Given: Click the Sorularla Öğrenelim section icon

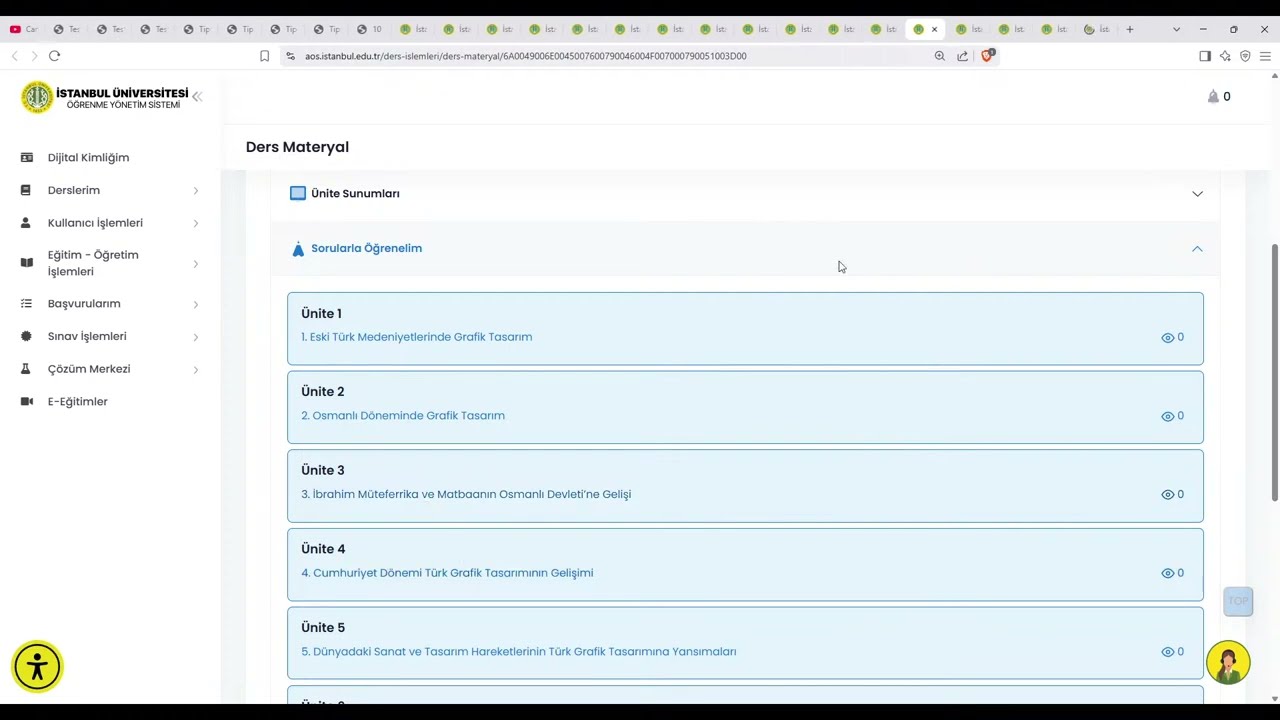Looking at the screenshot, I should (298, 248).
